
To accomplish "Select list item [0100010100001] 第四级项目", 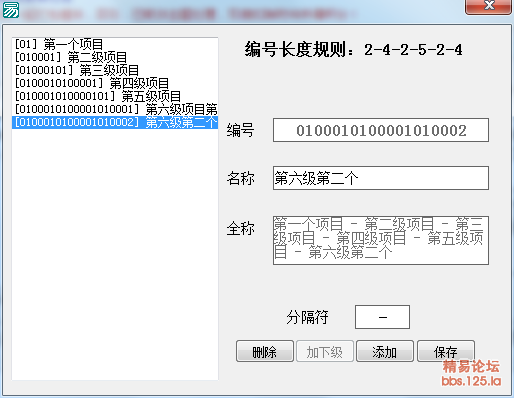I will point(115,83).
